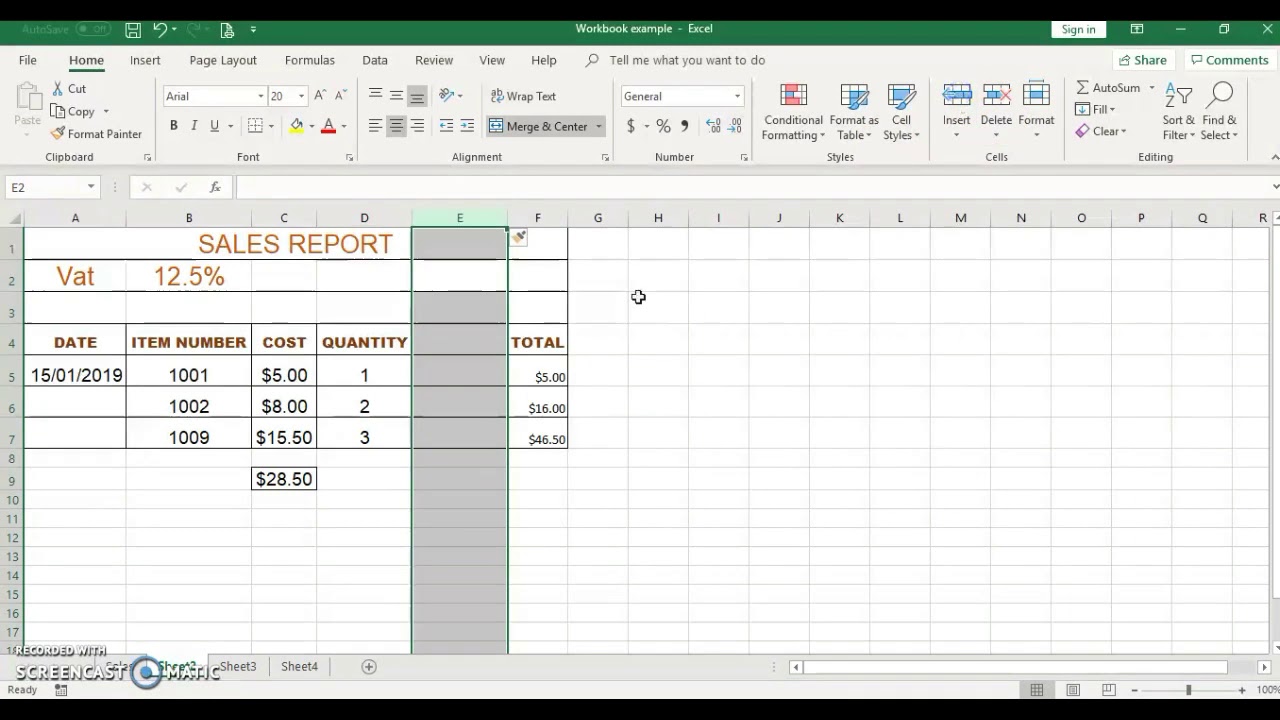1280x720 pixels.
Task: Click the Tell me what you want search box
Action: click(687, 60)
